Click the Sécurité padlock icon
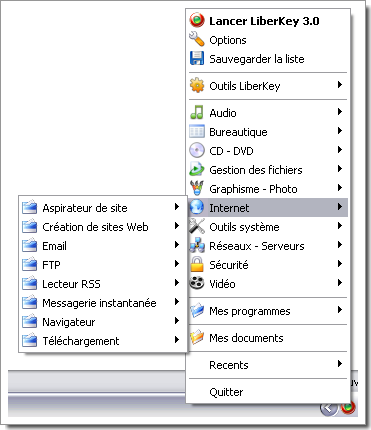Screen dimensions: 371x430 (x=197, y=264)
